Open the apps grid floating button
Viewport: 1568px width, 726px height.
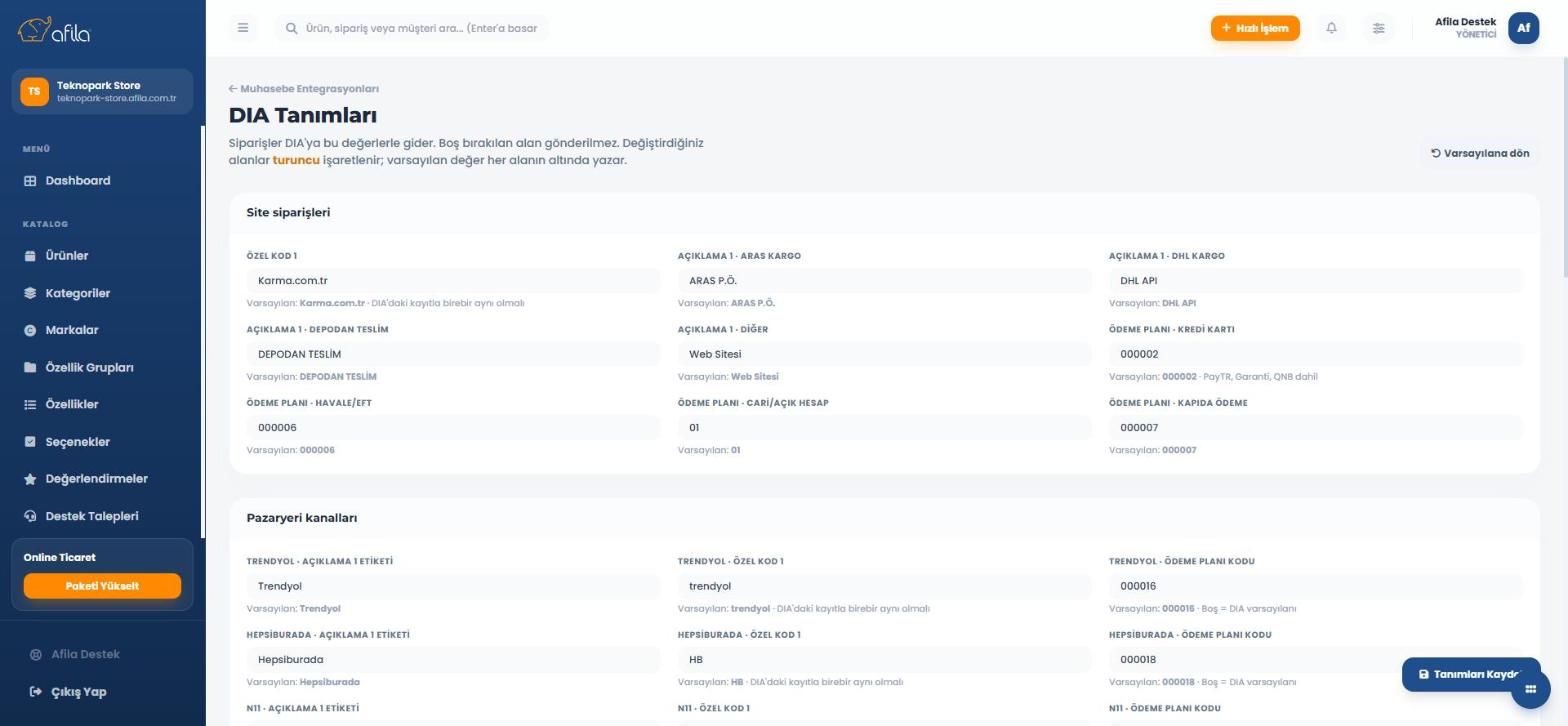pyautogui.click(x=1530, y=689)
